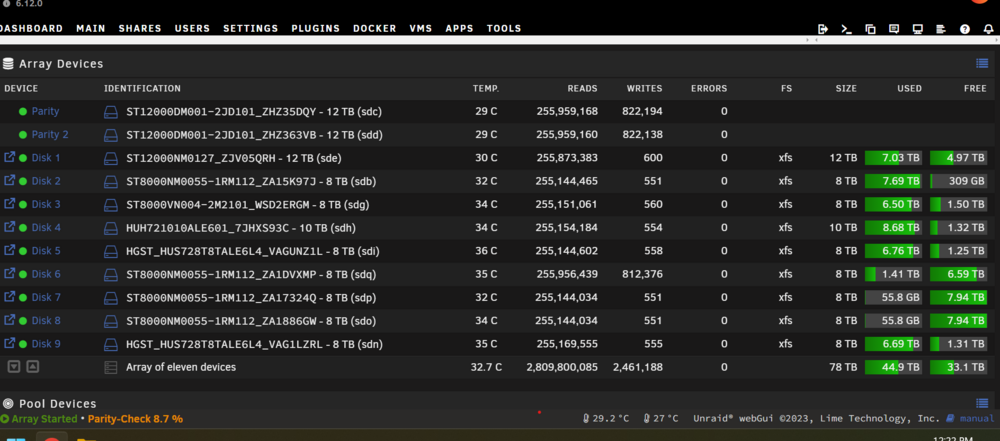Viewport: 1000px width, 441px height.
Task: Click Disk 2 free bar 309 GB
Action: [959, 181]
